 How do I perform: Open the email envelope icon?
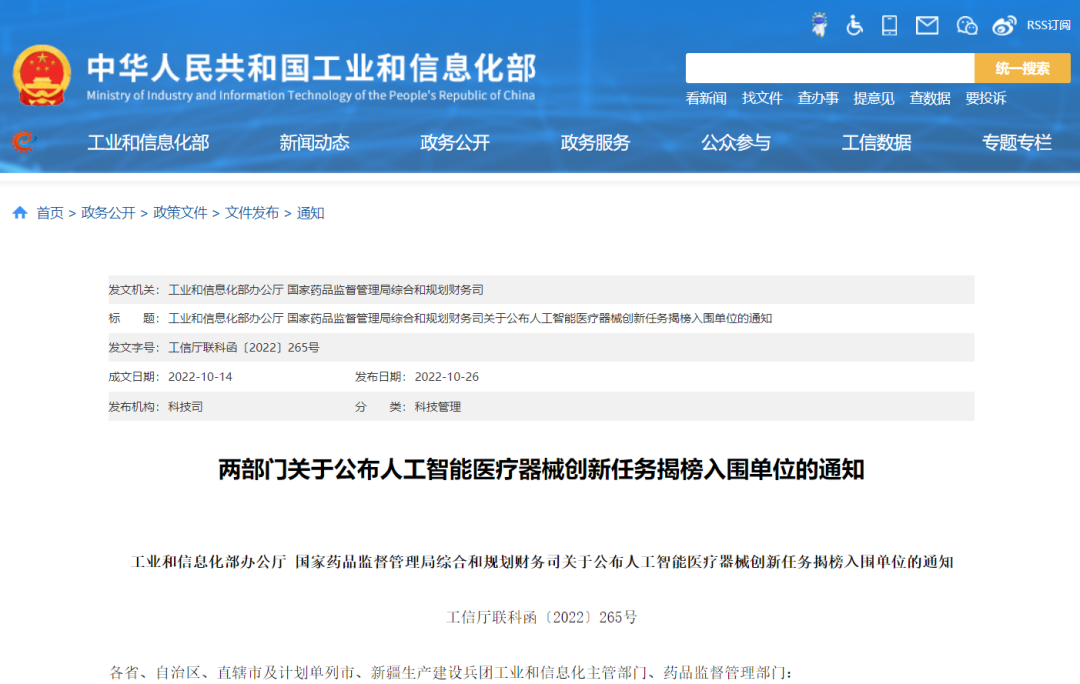(927, 25)
